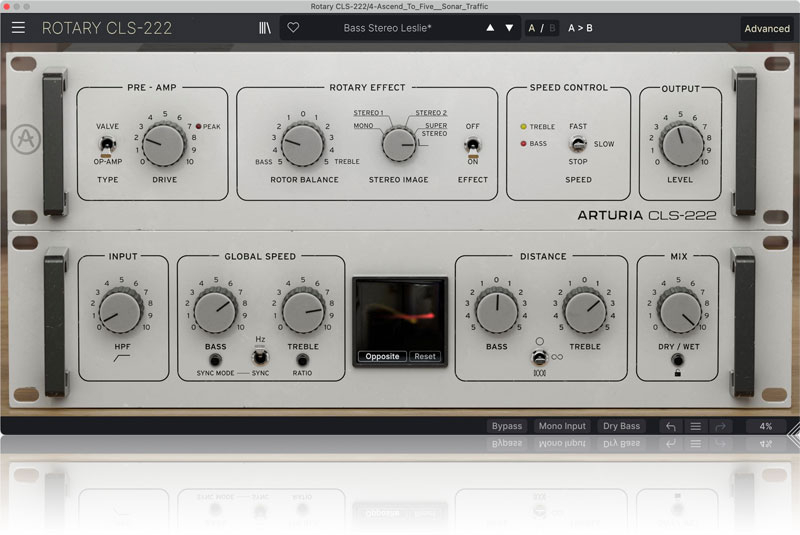Click the redo arrow in bottom bar

tap(721, 426)
